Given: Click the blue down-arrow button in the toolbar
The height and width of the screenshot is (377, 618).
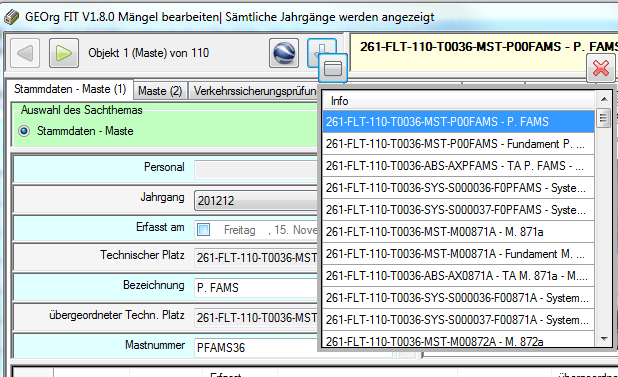Looking at the screenshot, I should (x=321, y=47).
